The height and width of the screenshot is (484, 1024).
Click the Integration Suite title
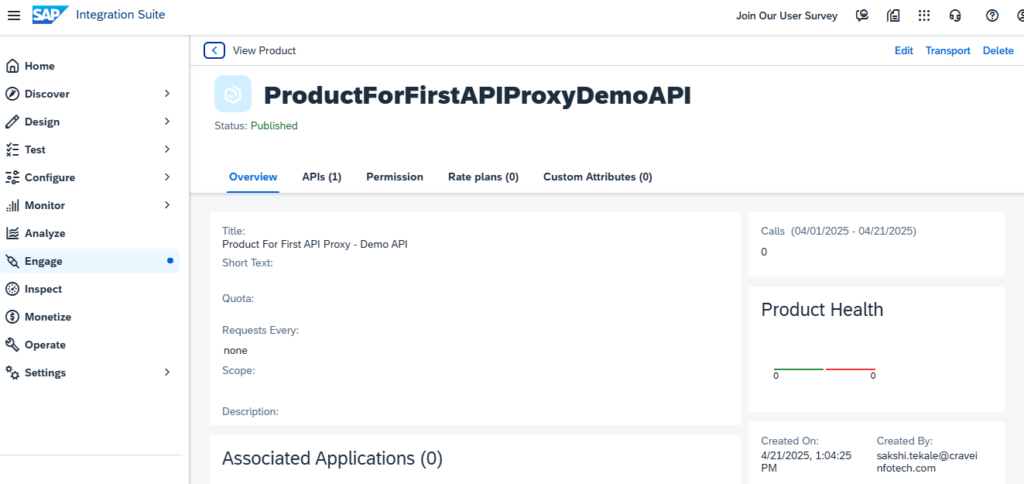click(x=120, y=14)
